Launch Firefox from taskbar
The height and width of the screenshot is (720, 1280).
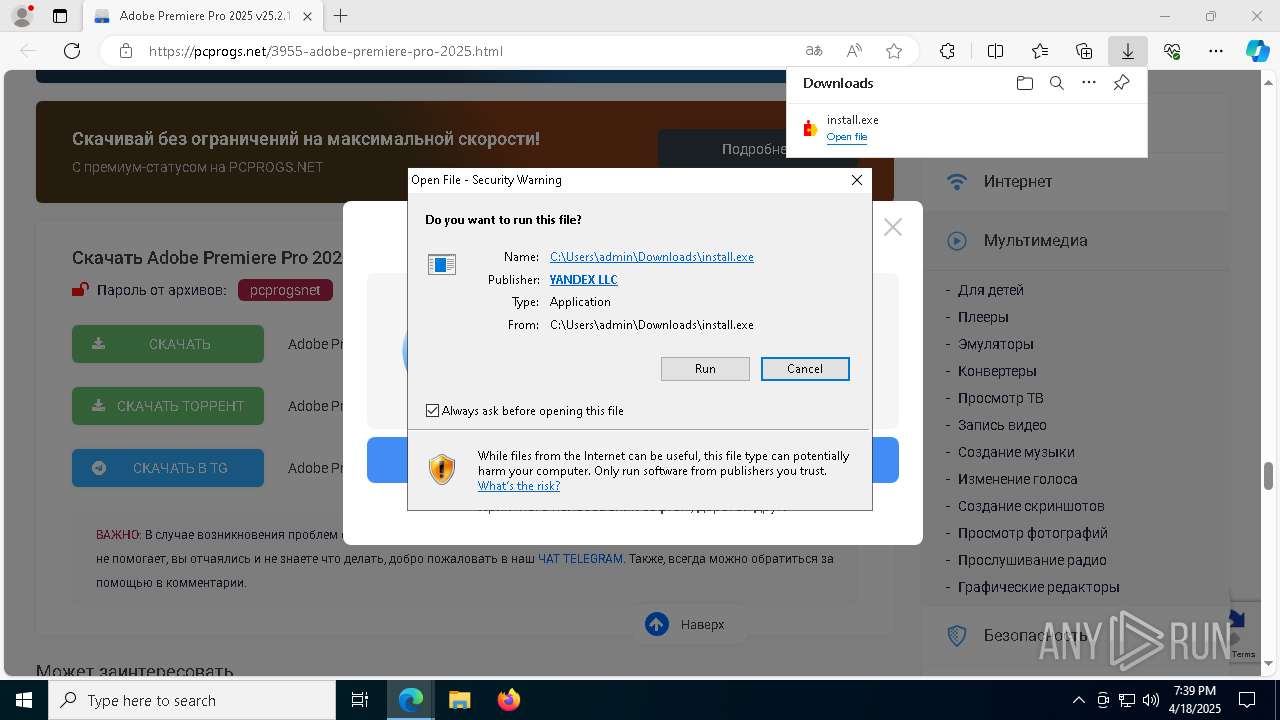pyautogui.click(x=508, y=700)
